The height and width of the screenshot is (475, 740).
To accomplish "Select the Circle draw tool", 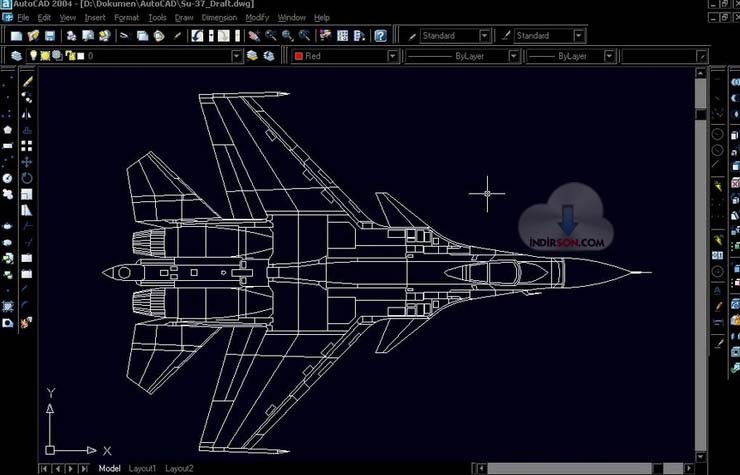I will tap(8, 178).
